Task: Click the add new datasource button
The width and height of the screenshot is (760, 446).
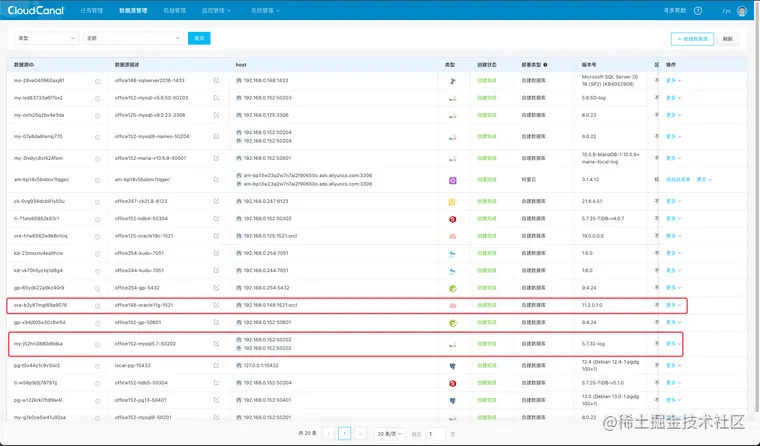Action: tap(692, 39)
